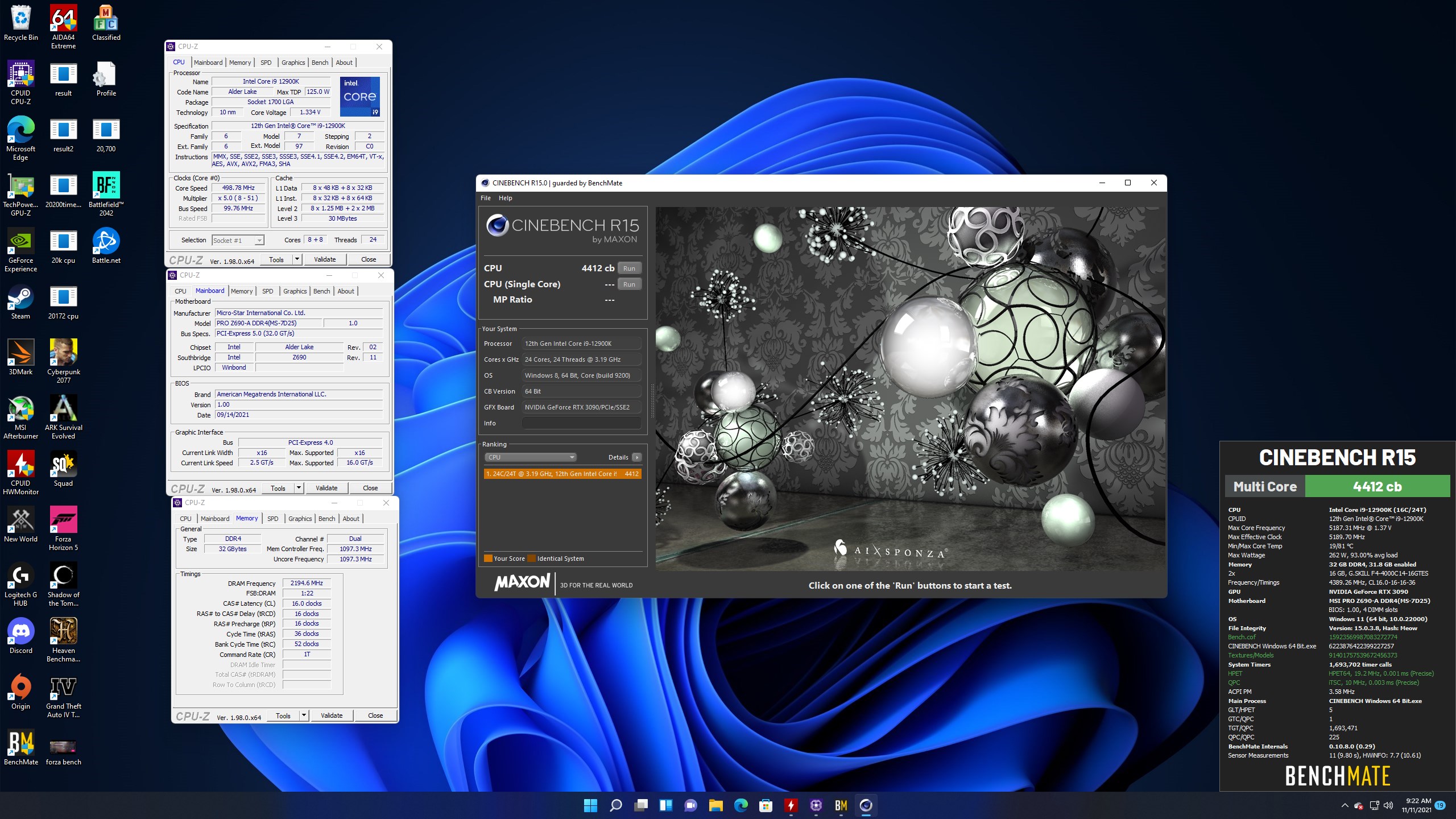Open Steam desktop shortcut
Viewport: 1456px width, 819px height.
tap(21, 301)
